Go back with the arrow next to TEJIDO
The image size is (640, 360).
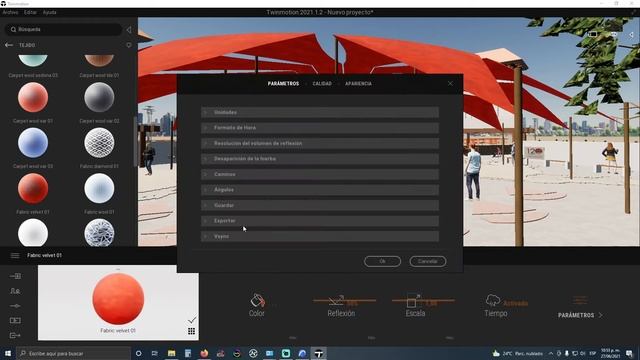[x=9, y=45]
